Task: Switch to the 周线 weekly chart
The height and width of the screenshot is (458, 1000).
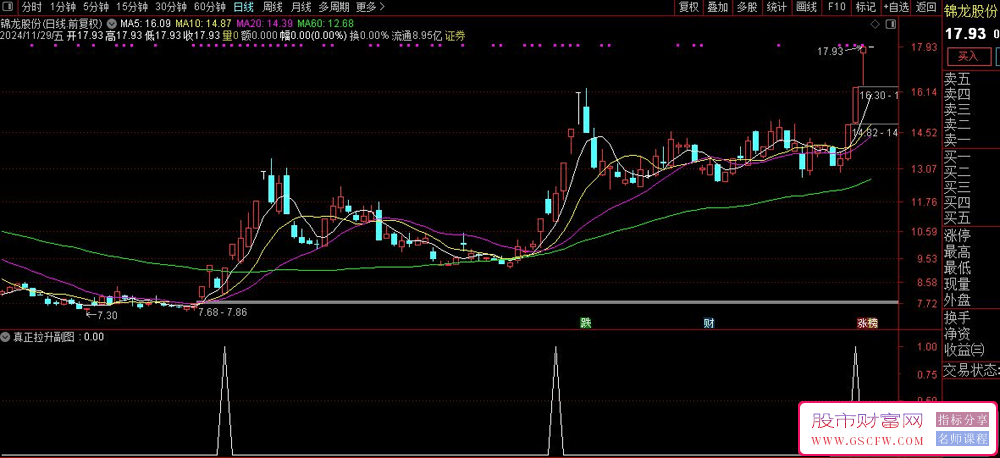Action: (272, 8)
